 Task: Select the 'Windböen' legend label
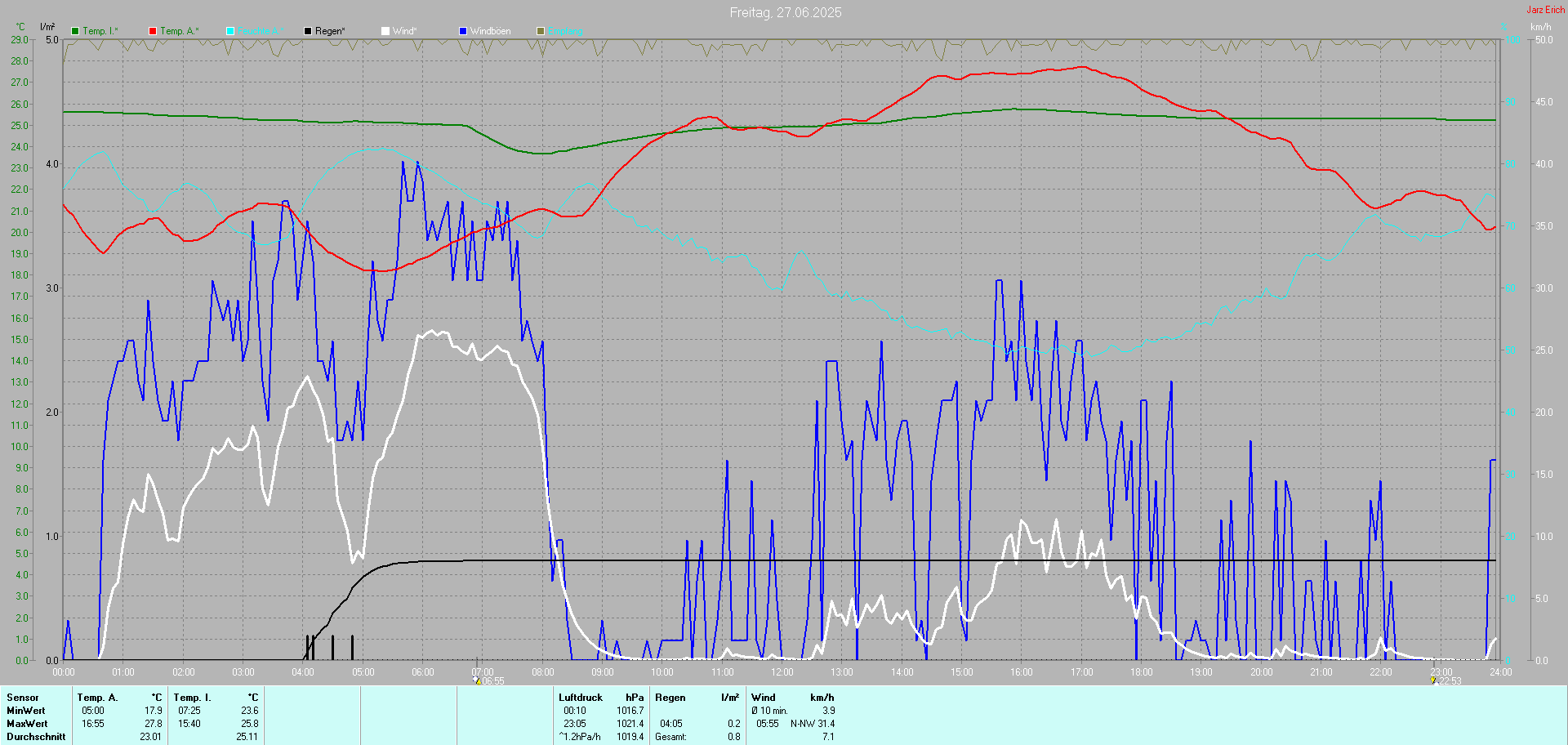[x=491, y=31]
